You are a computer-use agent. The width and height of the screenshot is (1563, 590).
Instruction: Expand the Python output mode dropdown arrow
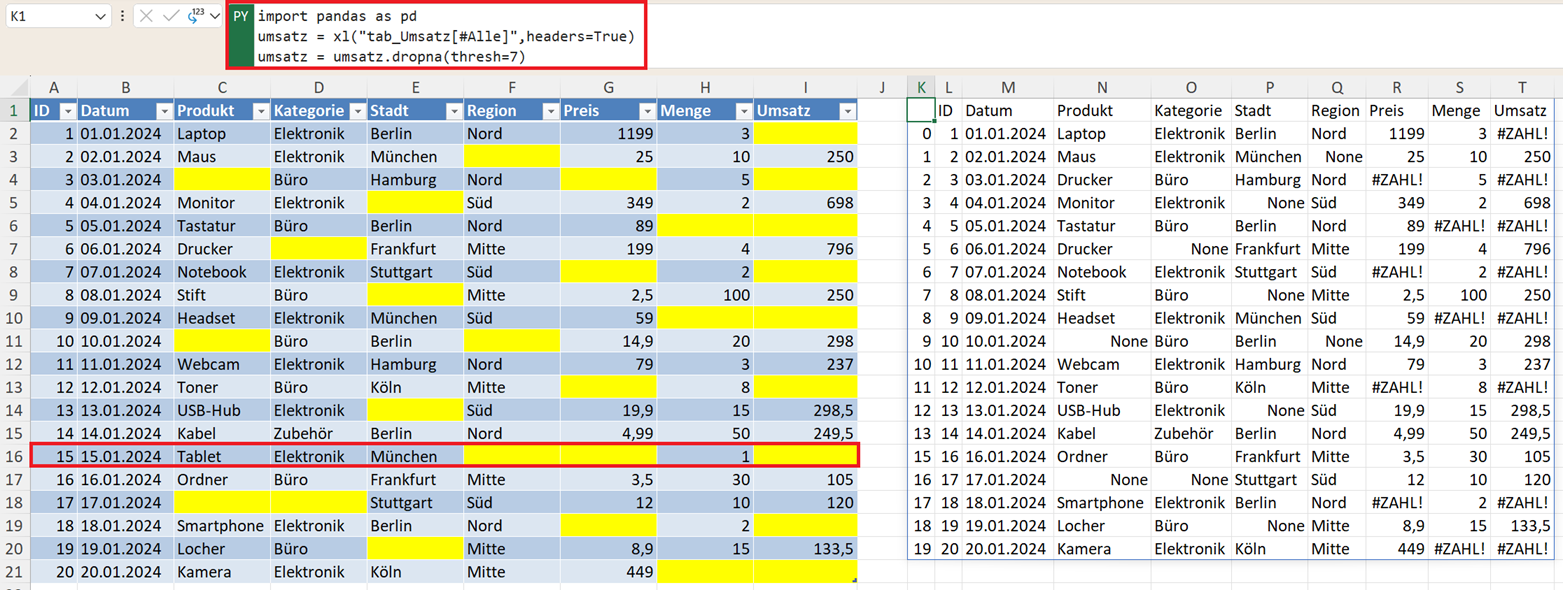tap(214, 17)
